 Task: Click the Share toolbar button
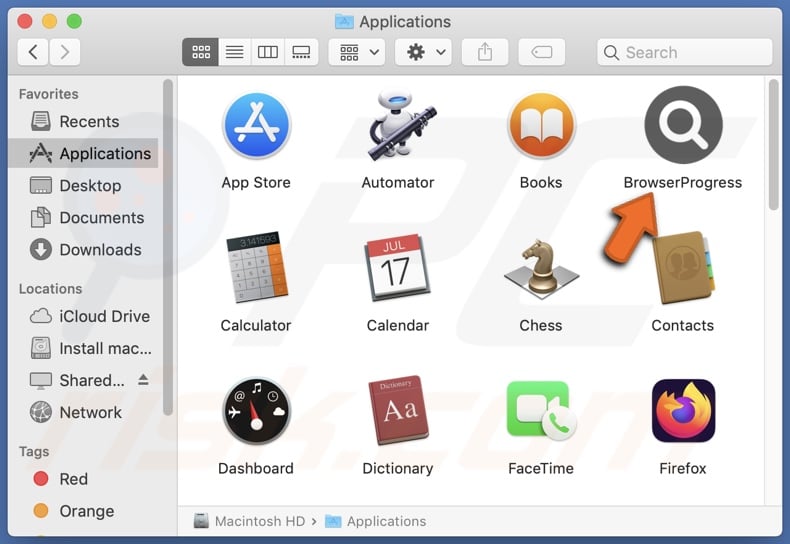click(485, 52)
